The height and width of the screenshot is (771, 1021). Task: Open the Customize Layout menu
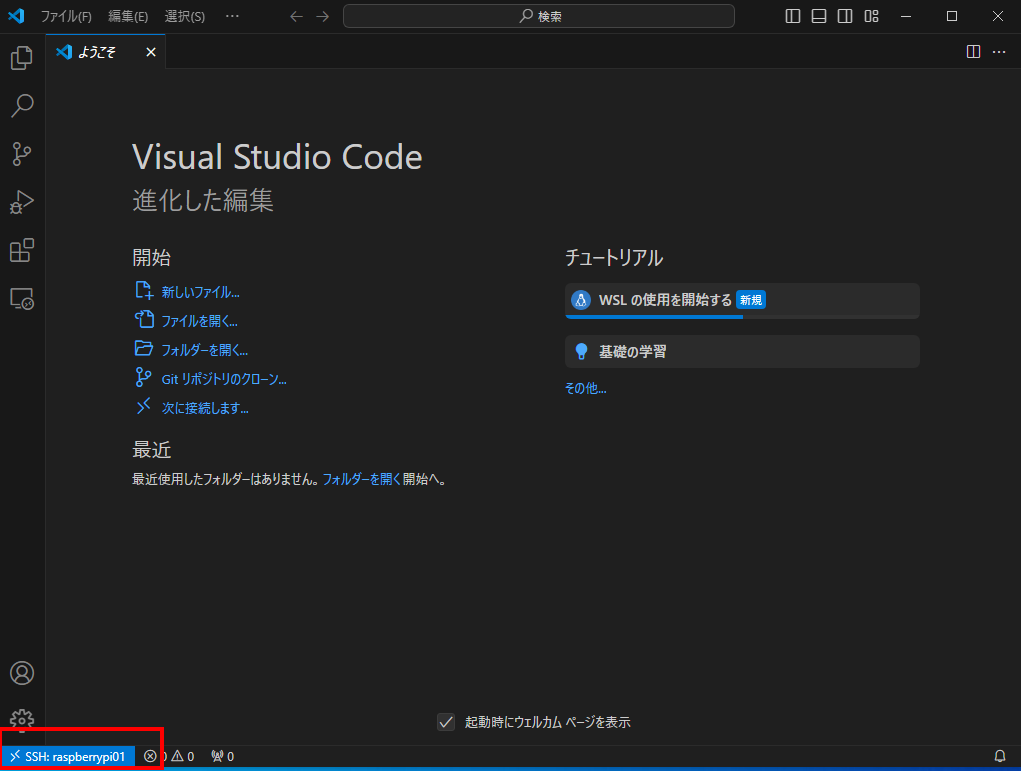(871, 16)
